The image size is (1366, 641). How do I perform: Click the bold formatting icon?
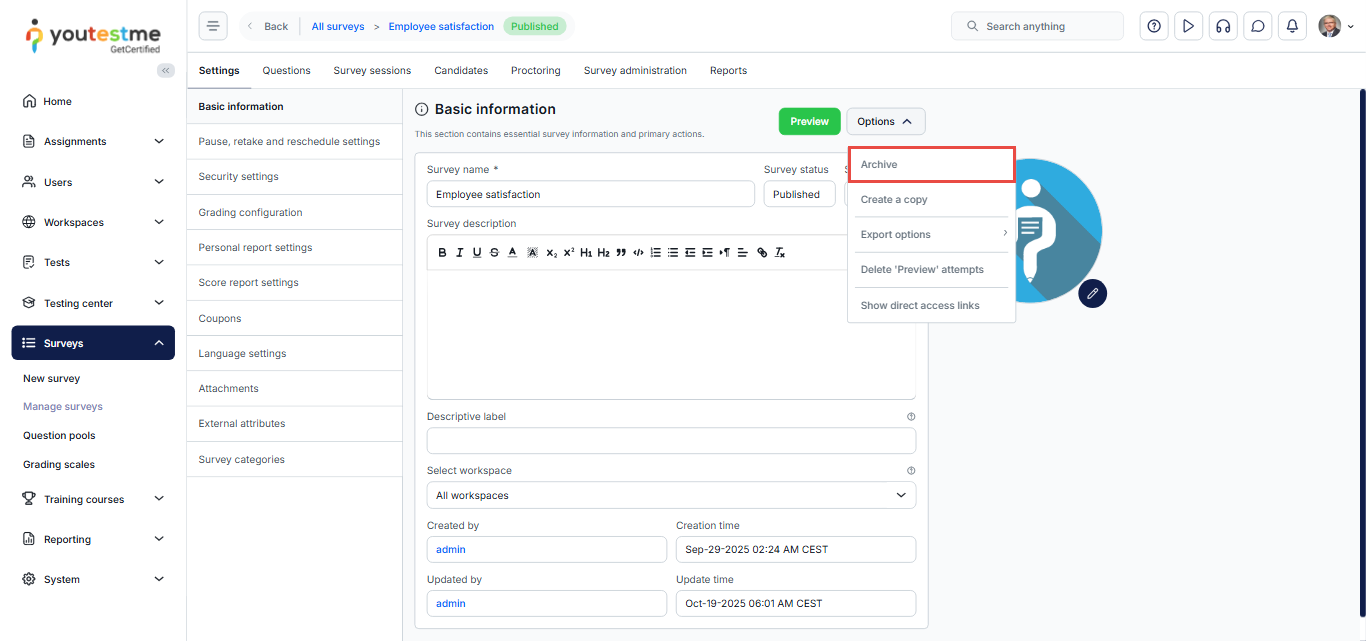point(443,253)
